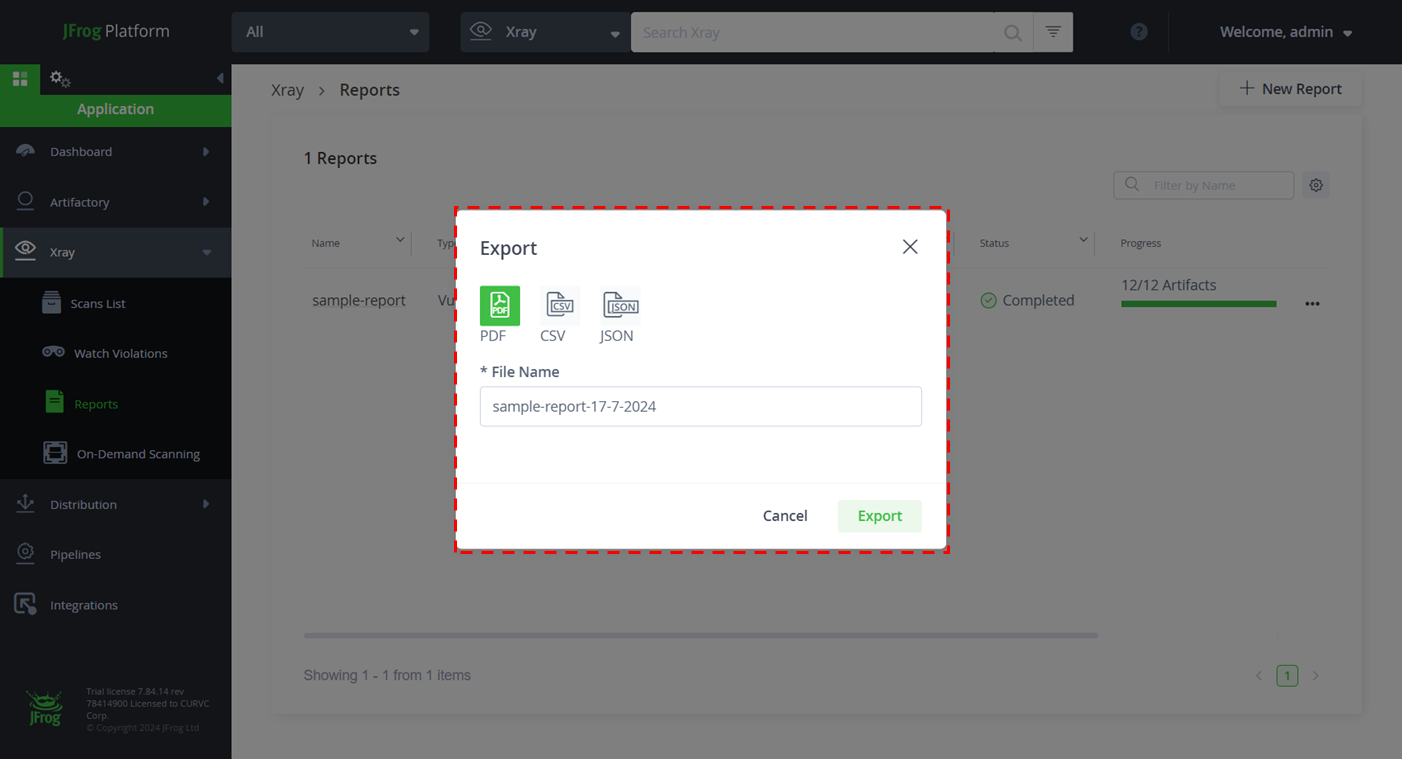The height and width of the screenshot is (759, 1402).
Task: Collapse the Xray submenu arrow
Action: 207,253
